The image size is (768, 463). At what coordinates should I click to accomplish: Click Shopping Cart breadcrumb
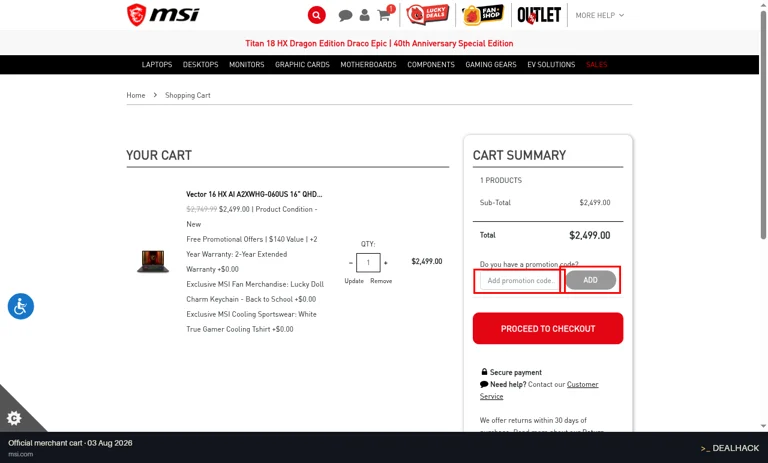[x=188, y=95]
